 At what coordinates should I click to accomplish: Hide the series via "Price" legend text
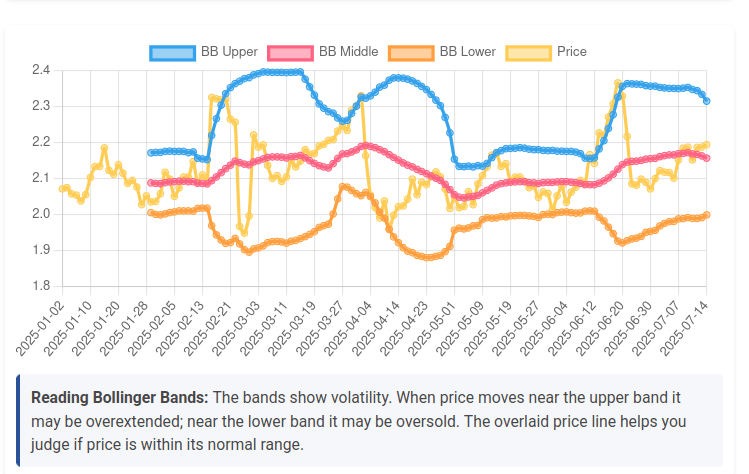[x=572, y=51]
